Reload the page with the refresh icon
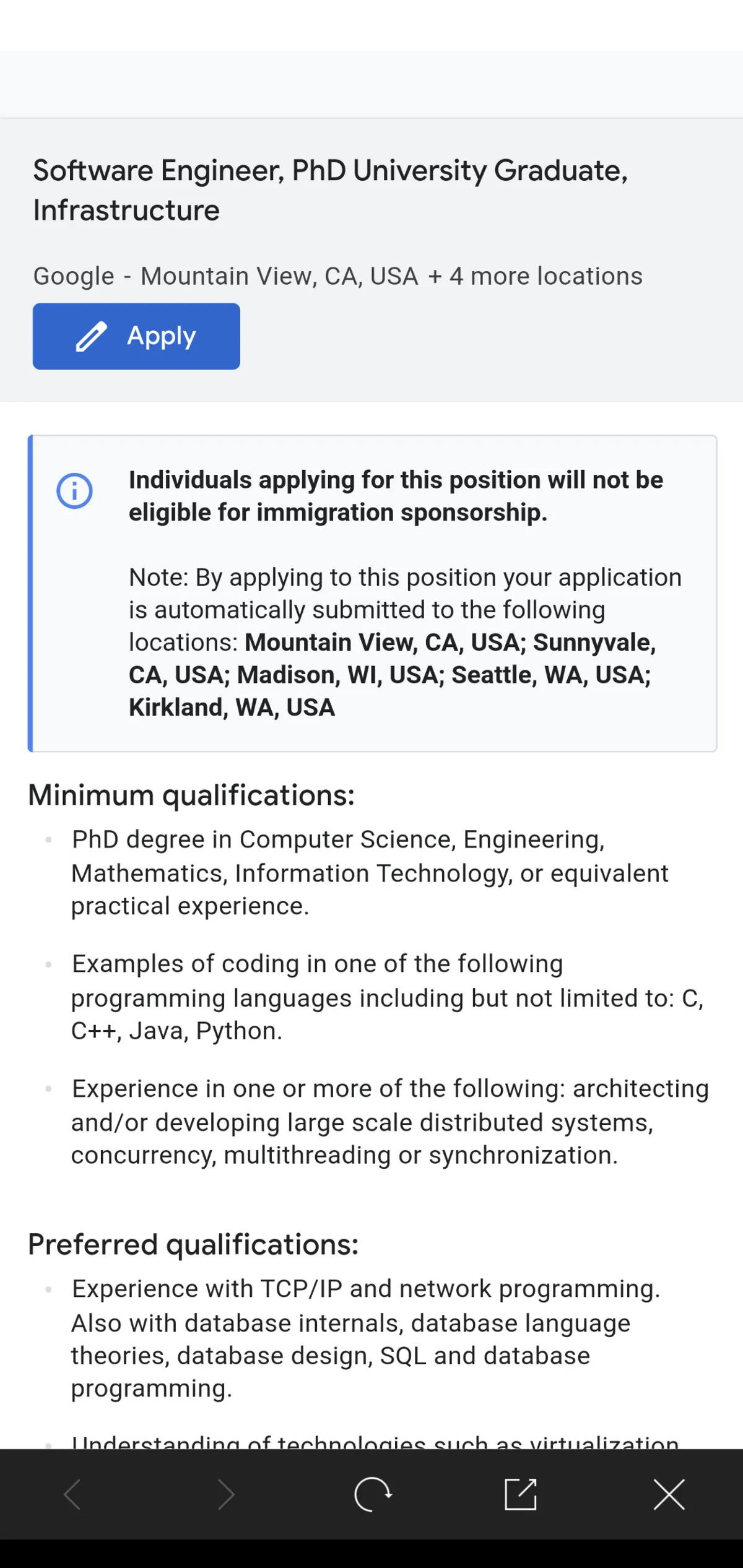The height and width of the screenshot is (1568, 743). pyautogui.click(x=373, y=1494)
